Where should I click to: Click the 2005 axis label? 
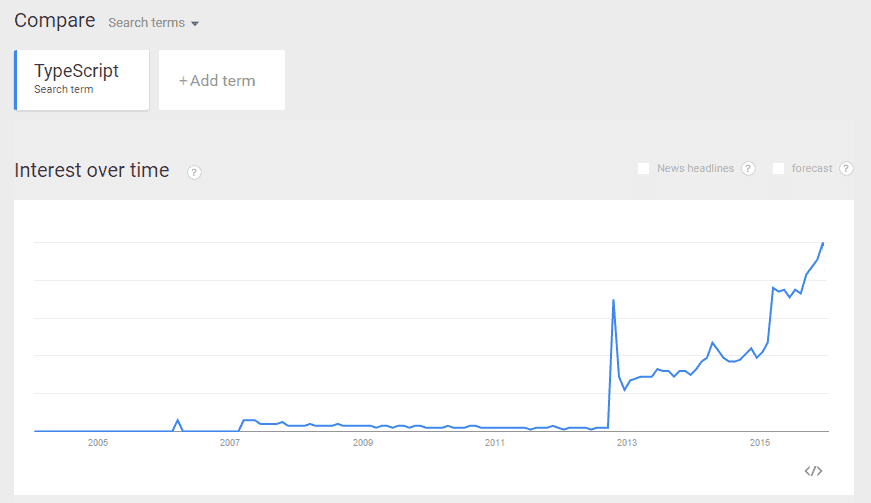(98, 442)
